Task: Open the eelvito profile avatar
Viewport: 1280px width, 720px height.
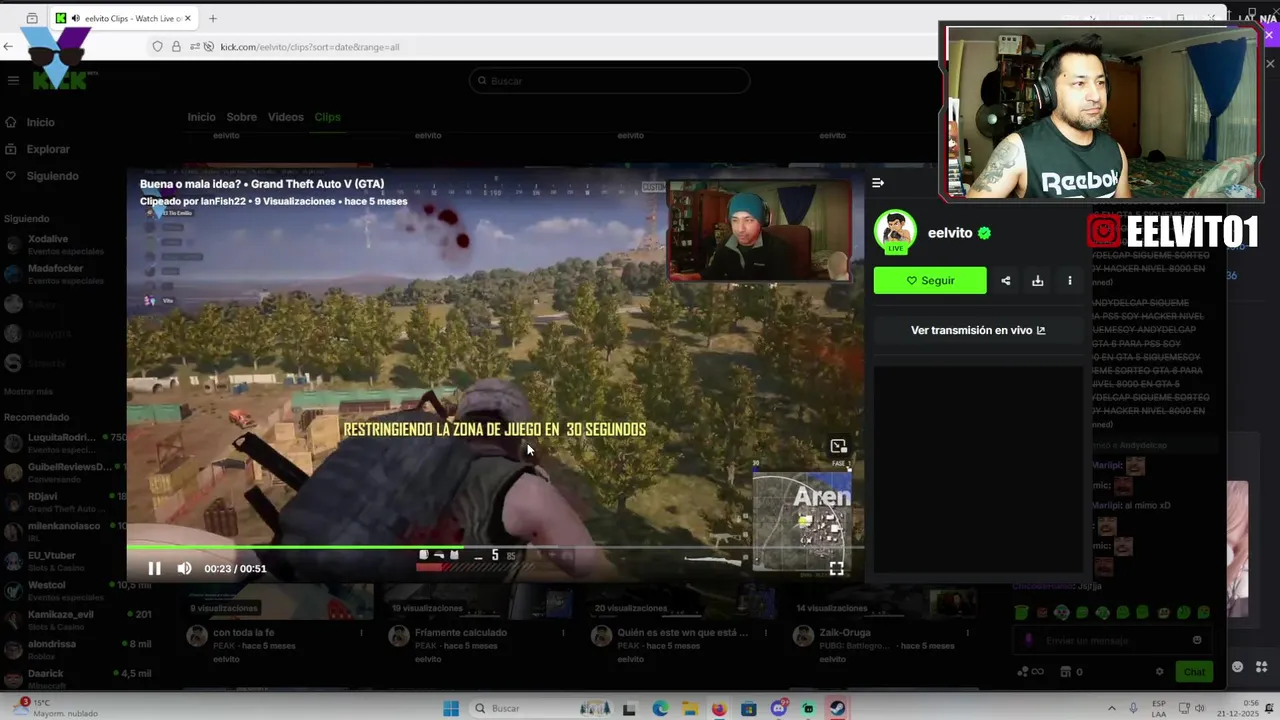Action: [895, 232]
